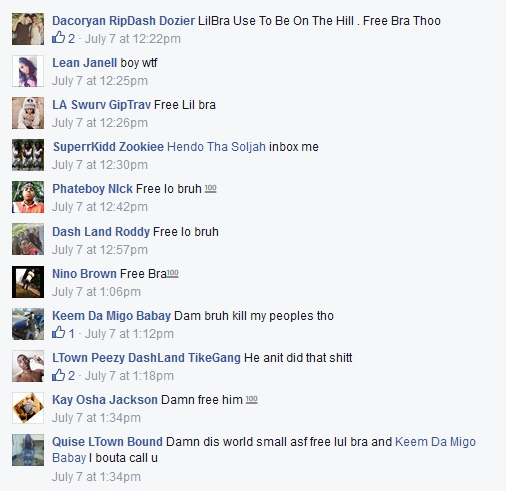Open LTown Peezy DashLand TikeGang's profile

pyautogui.click(x=146, y=358)
